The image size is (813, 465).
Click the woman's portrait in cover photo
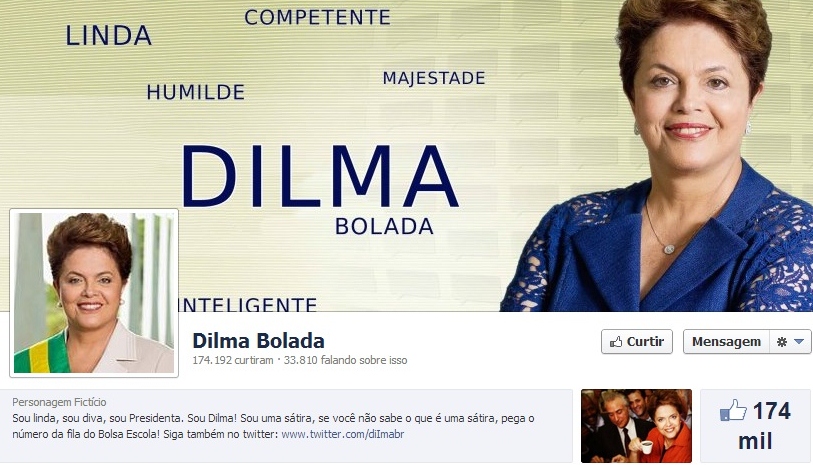coord(656,156)
